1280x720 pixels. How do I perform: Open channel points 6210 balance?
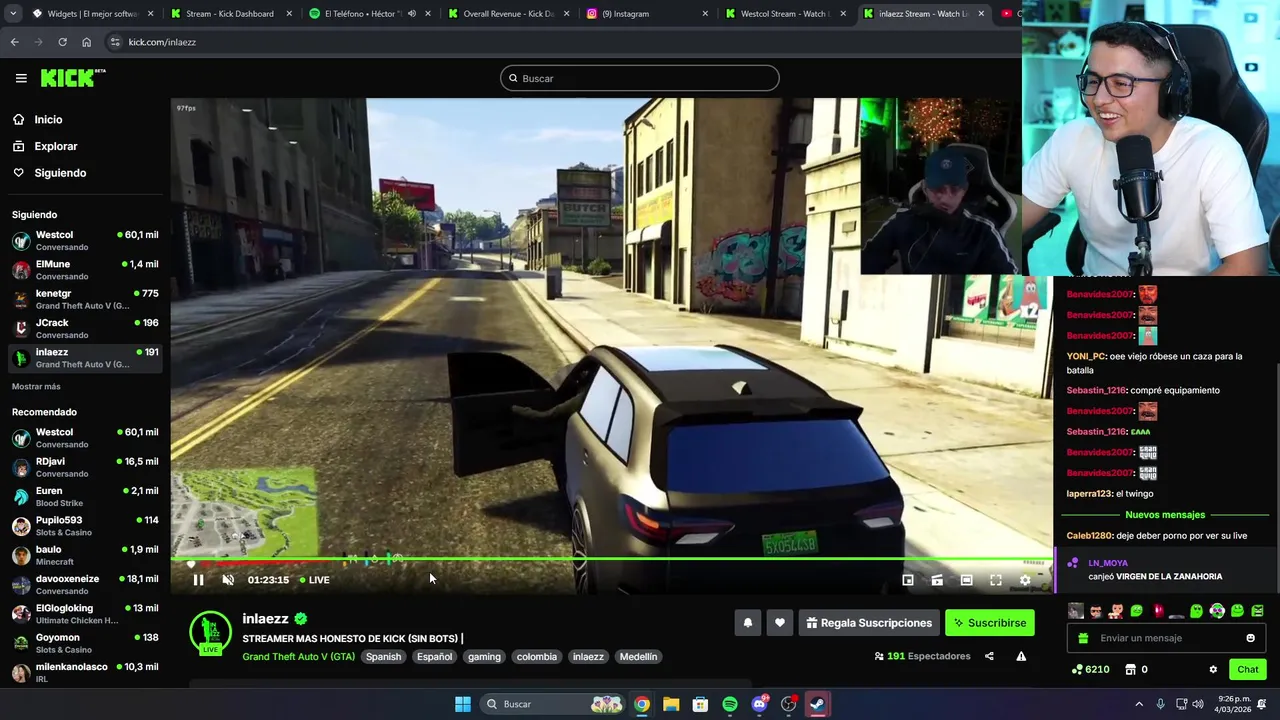(1090, 669)
